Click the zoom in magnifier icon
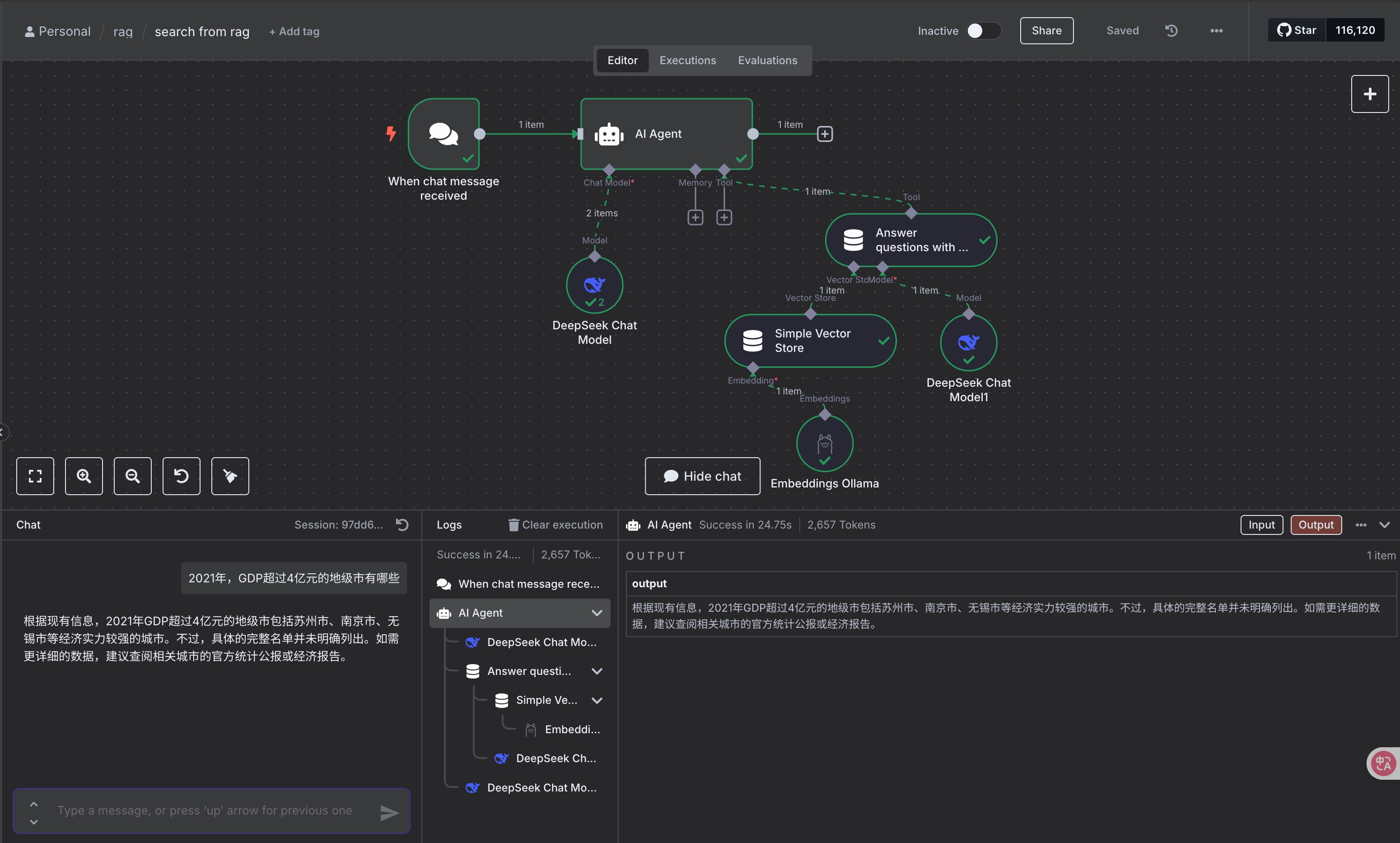Image resolution: width=1400 pixels, height=843 pixels. pos(84,476)
